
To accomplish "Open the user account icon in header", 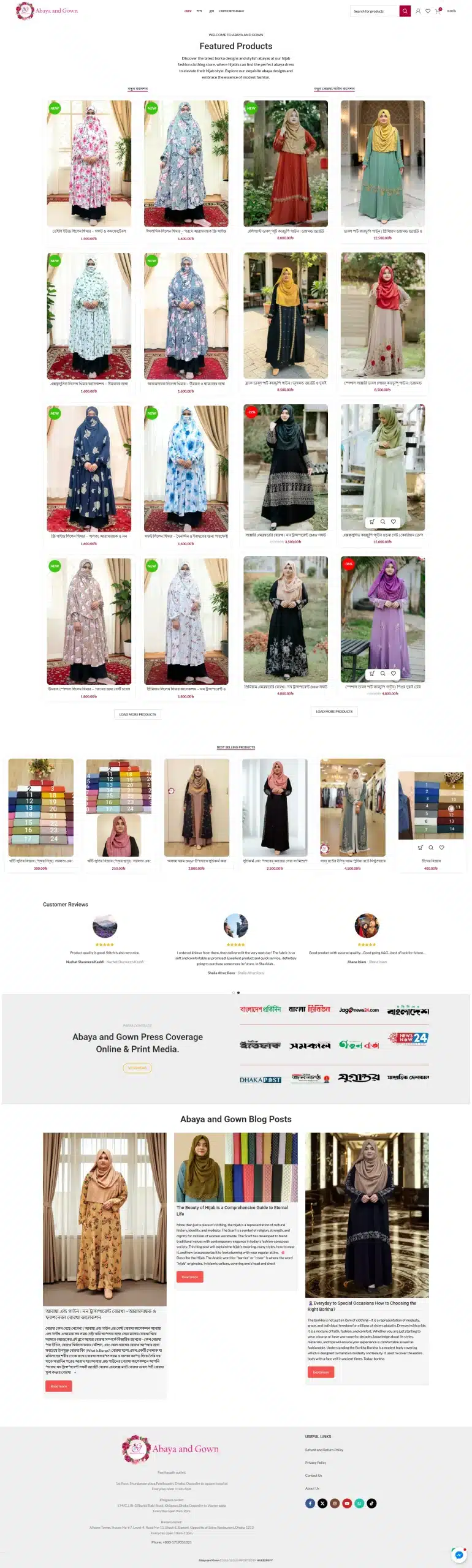I will click(x=418, y=11).
